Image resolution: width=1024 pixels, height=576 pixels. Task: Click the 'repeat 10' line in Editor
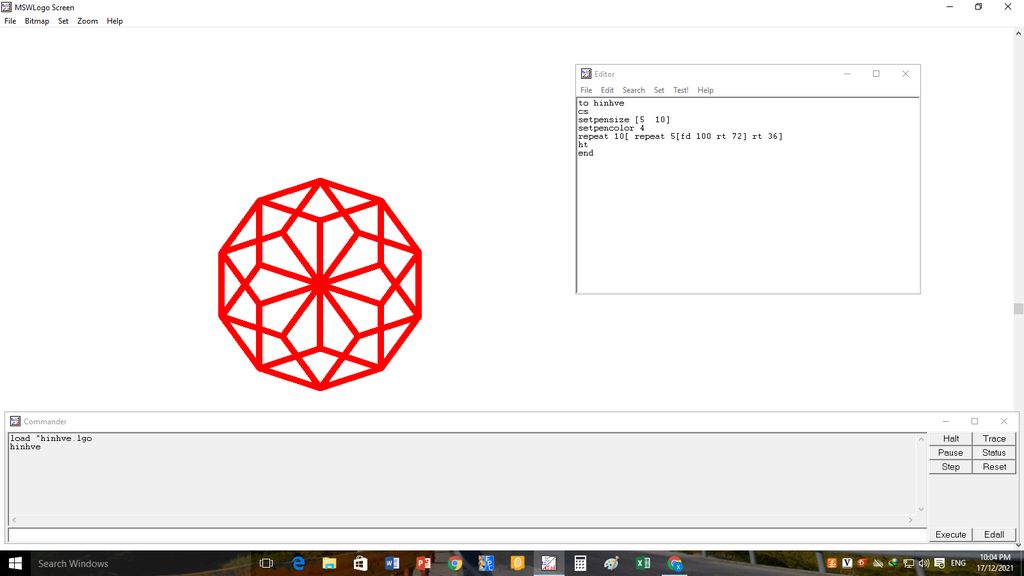(680, 136)
